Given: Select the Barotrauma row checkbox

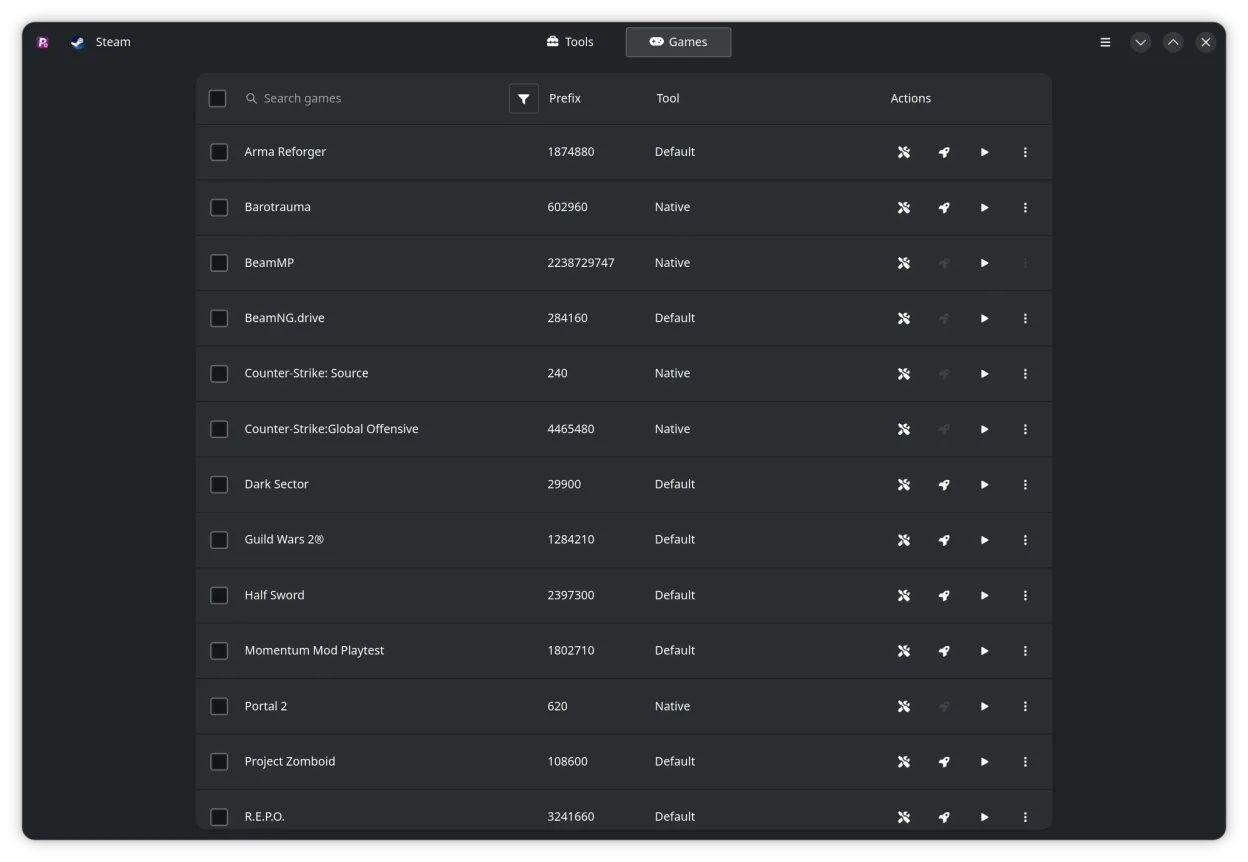Looking at the screenshot, I should (x=219, y=207).
